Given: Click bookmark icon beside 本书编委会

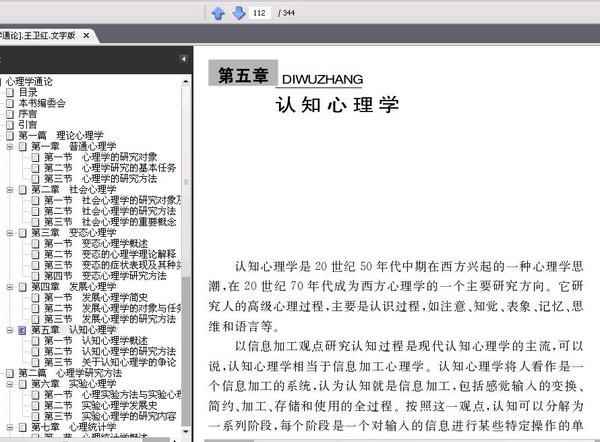Looking at the screenshot, I should [x=10, y=103].
